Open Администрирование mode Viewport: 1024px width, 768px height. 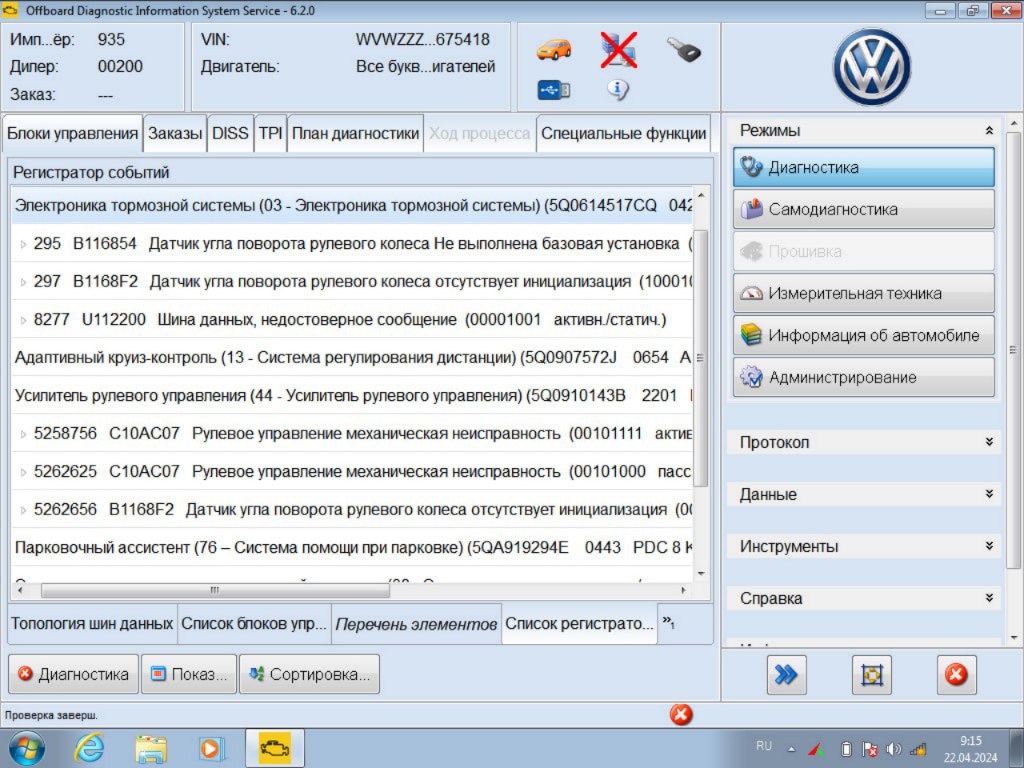(863, 377)
